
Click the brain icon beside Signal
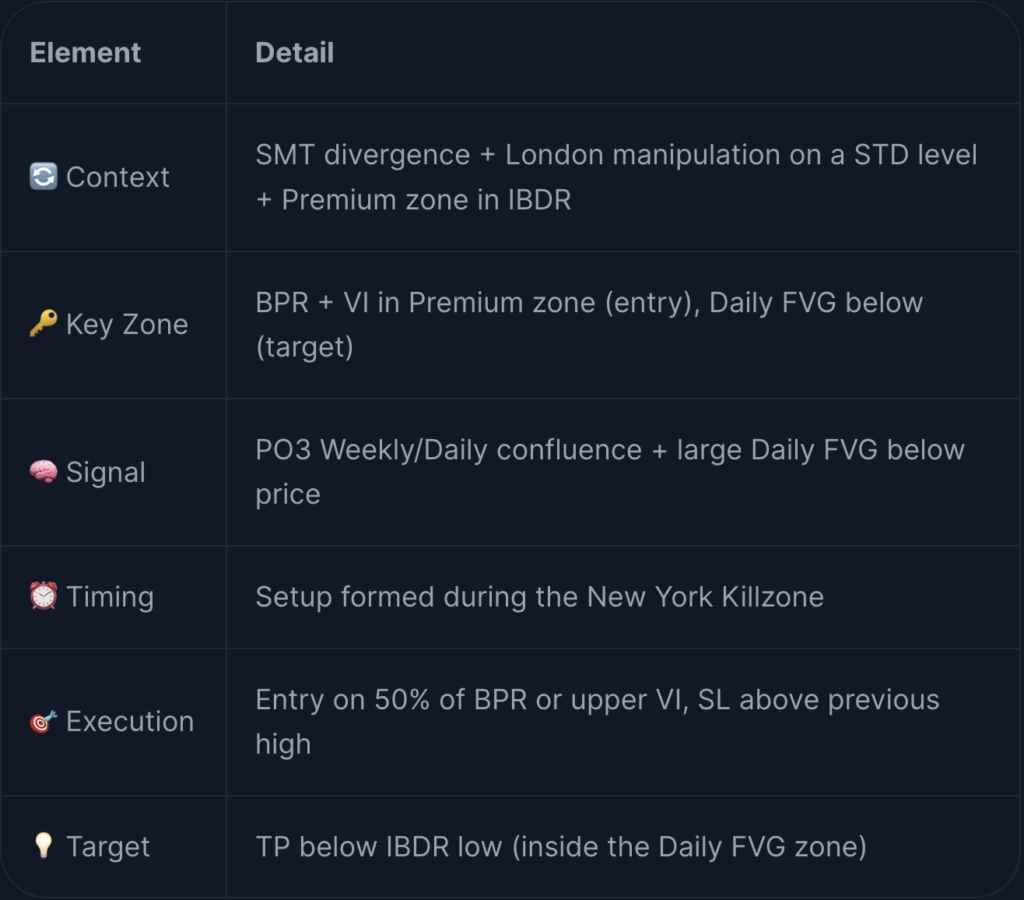click(43, 471)
